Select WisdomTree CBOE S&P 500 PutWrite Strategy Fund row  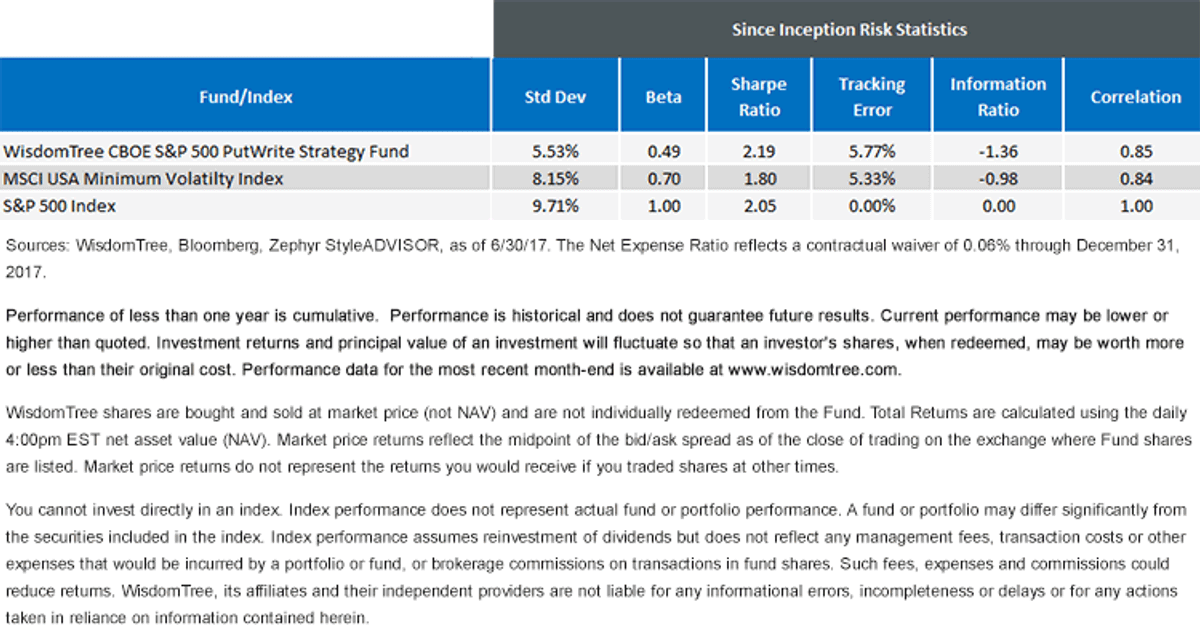point(600,152)
